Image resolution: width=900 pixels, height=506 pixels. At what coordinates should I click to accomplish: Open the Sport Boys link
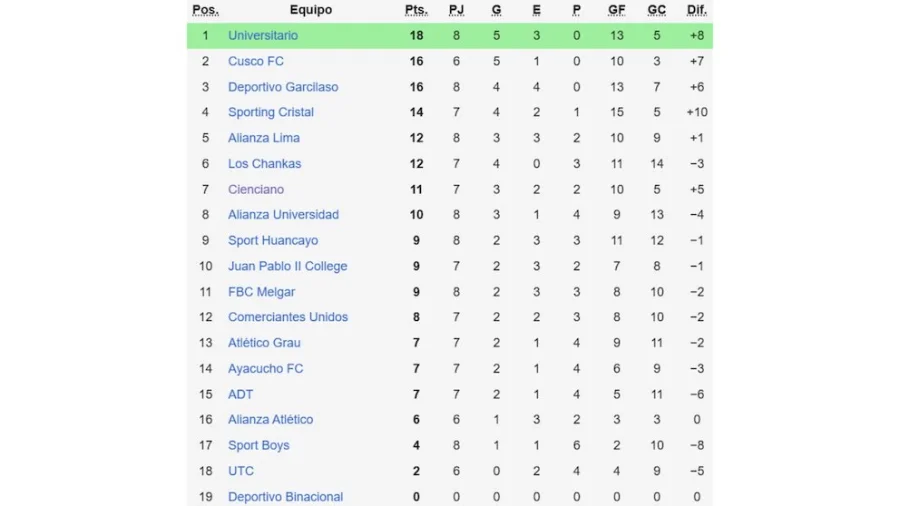(259, 445)
